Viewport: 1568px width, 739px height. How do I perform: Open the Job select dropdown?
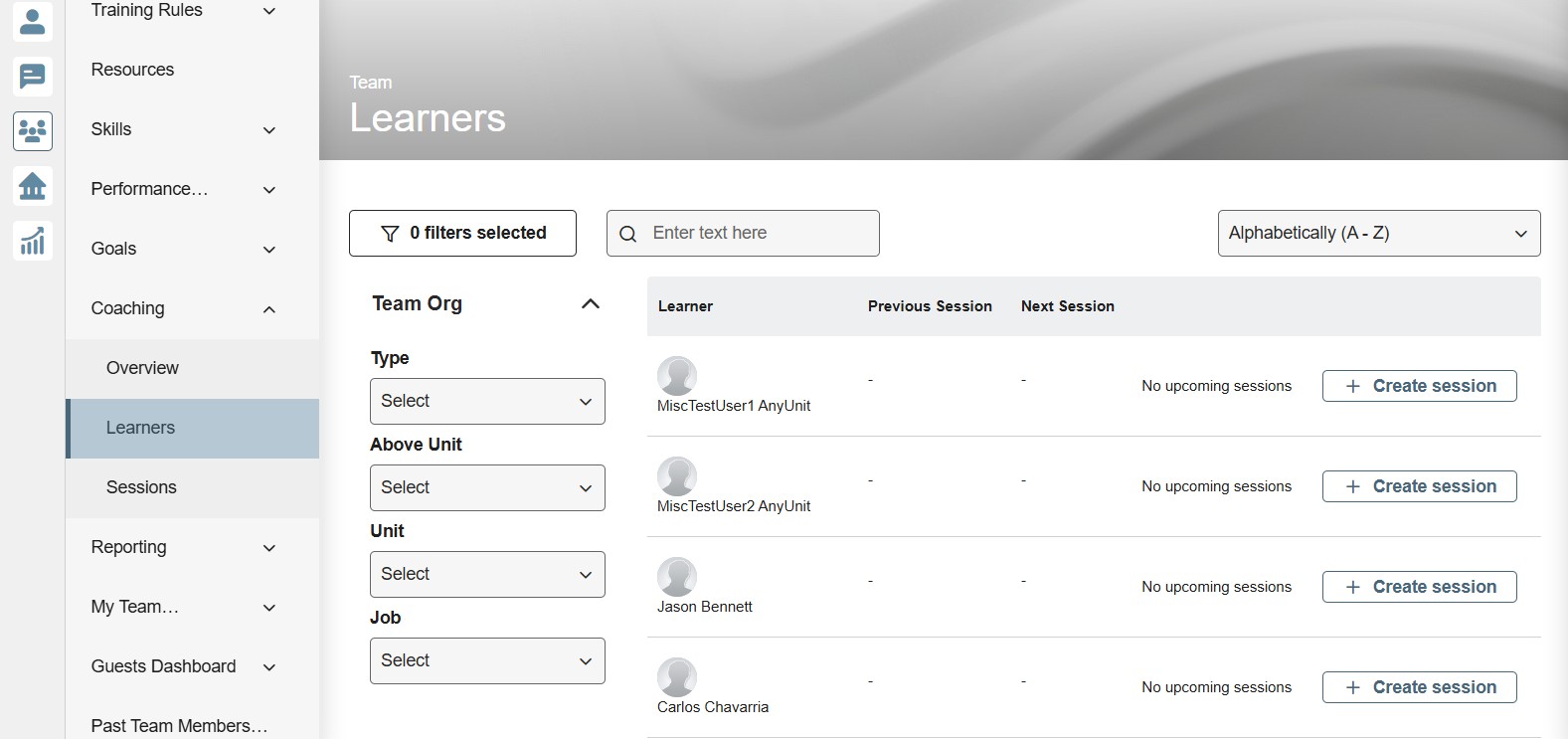pos(487,660)
